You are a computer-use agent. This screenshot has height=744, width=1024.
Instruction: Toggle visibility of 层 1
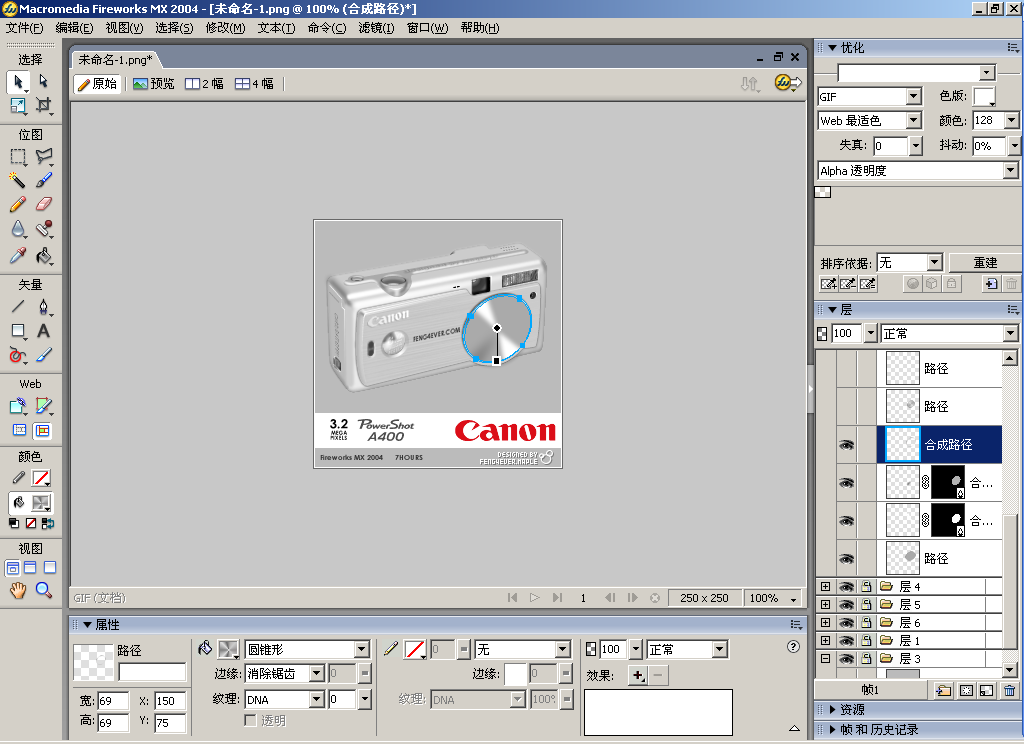(x=846, y=640)
